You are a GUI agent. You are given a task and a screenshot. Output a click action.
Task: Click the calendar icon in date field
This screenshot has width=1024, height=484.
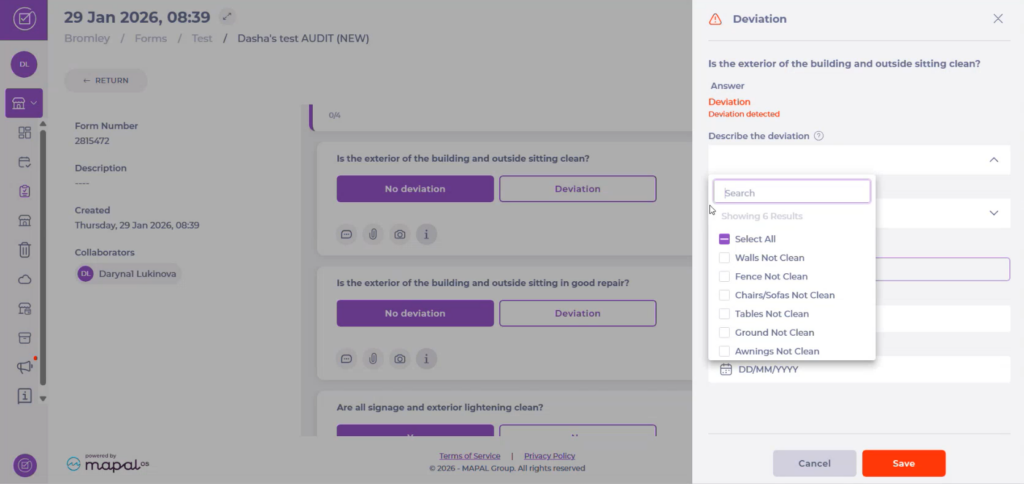726,369
